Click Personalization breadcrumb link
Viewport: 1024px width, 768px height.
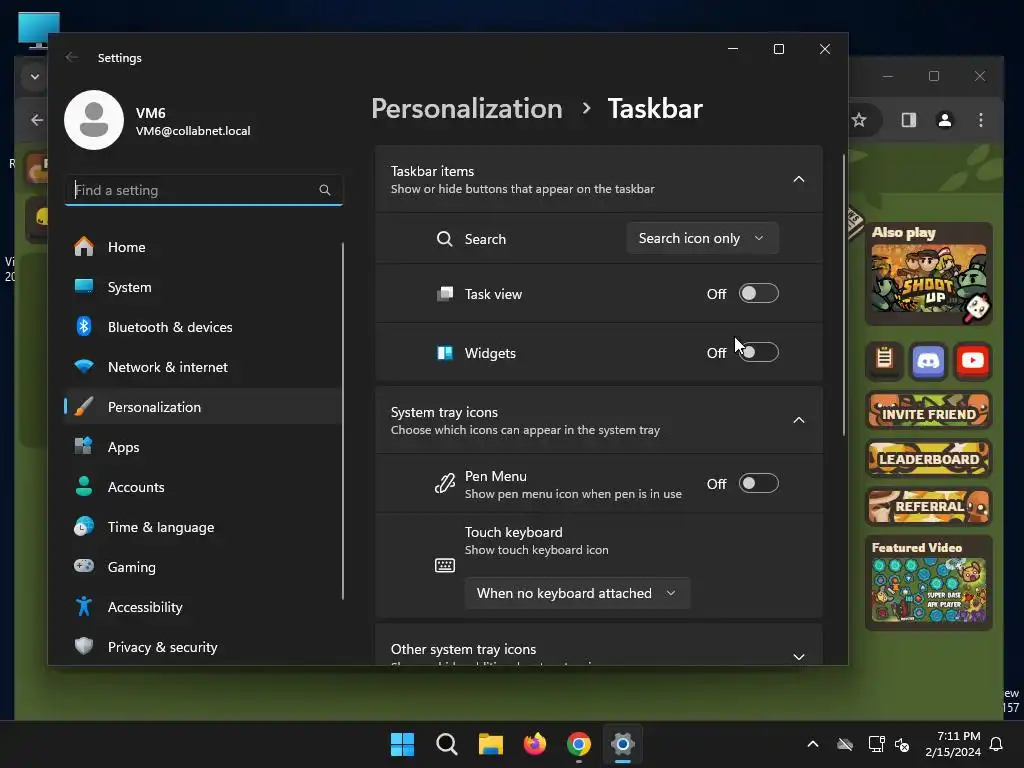(467, 108)
